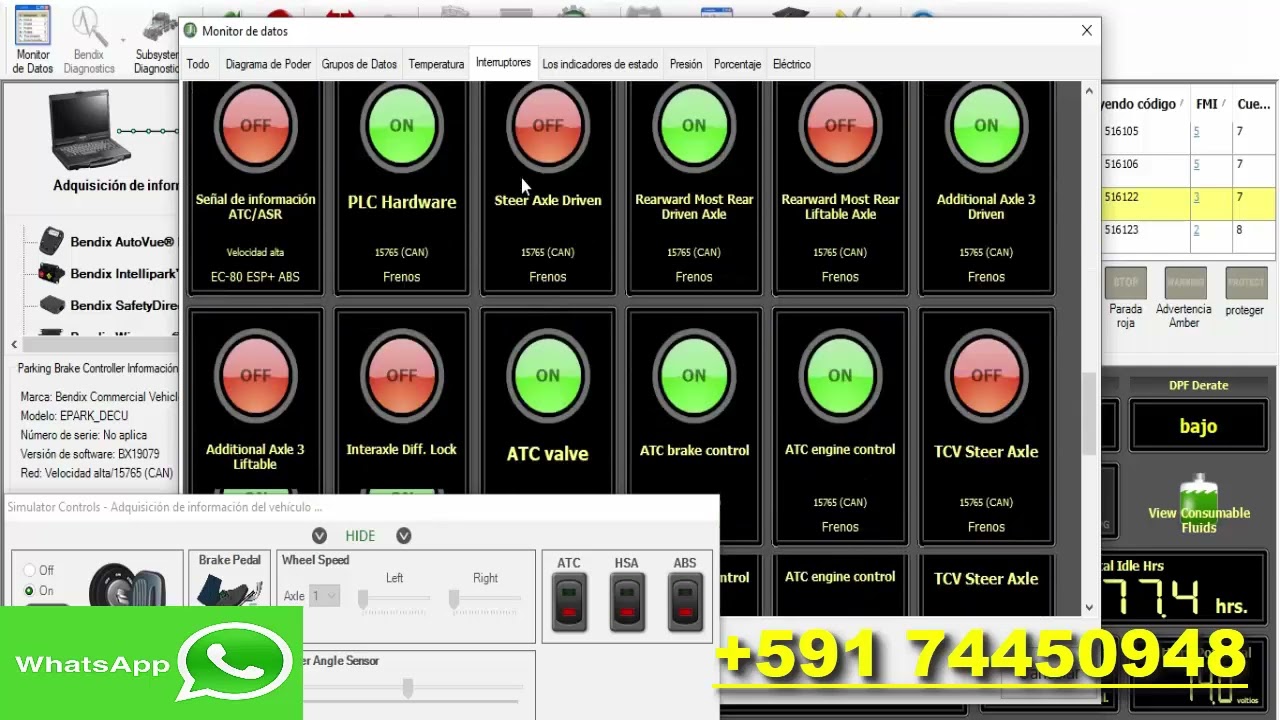Screen dimensions: 1280x720
Task: Click the Rearward Most Rear Driven Axle lamp
Action: pyautogui.click(x=694, y=125)
